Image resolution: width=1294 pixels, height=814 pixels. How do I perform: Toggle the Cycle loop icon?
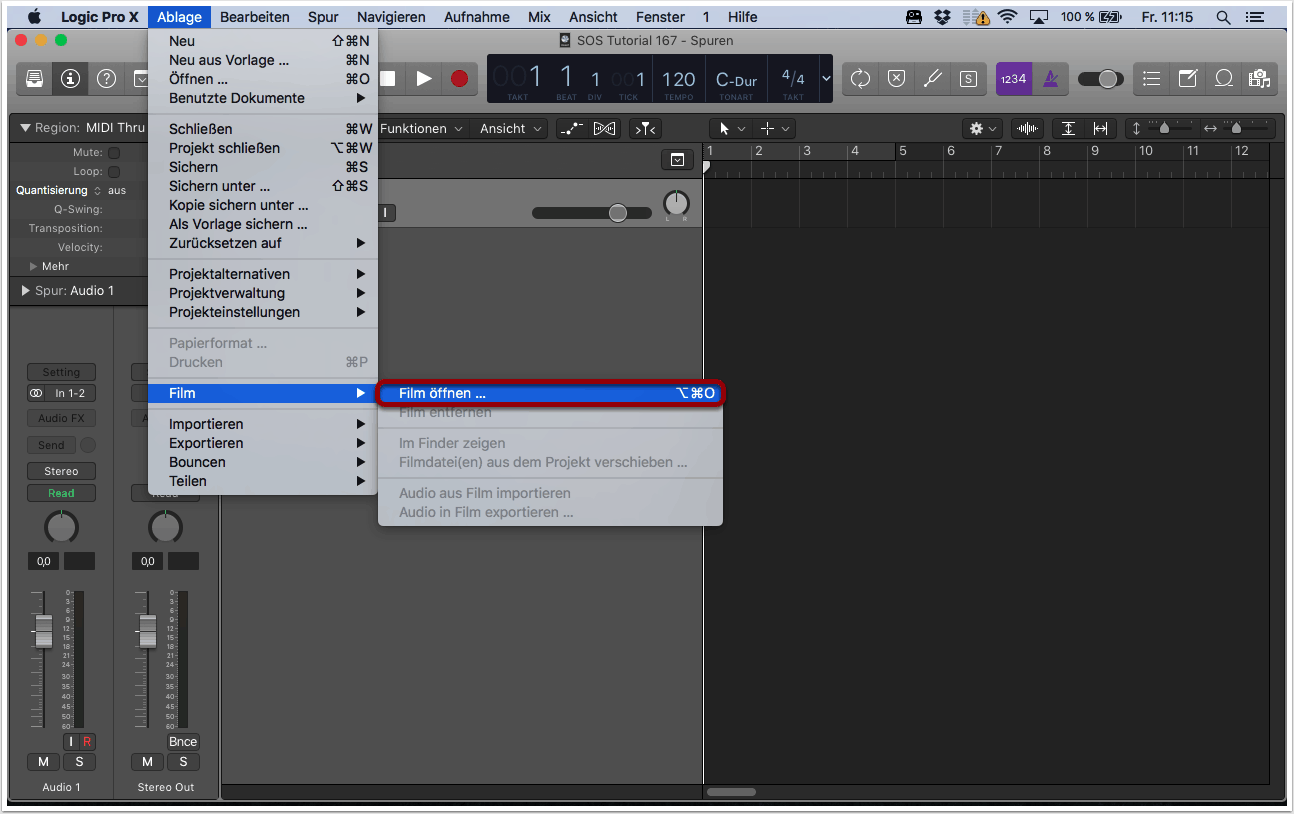pos(860,79)
